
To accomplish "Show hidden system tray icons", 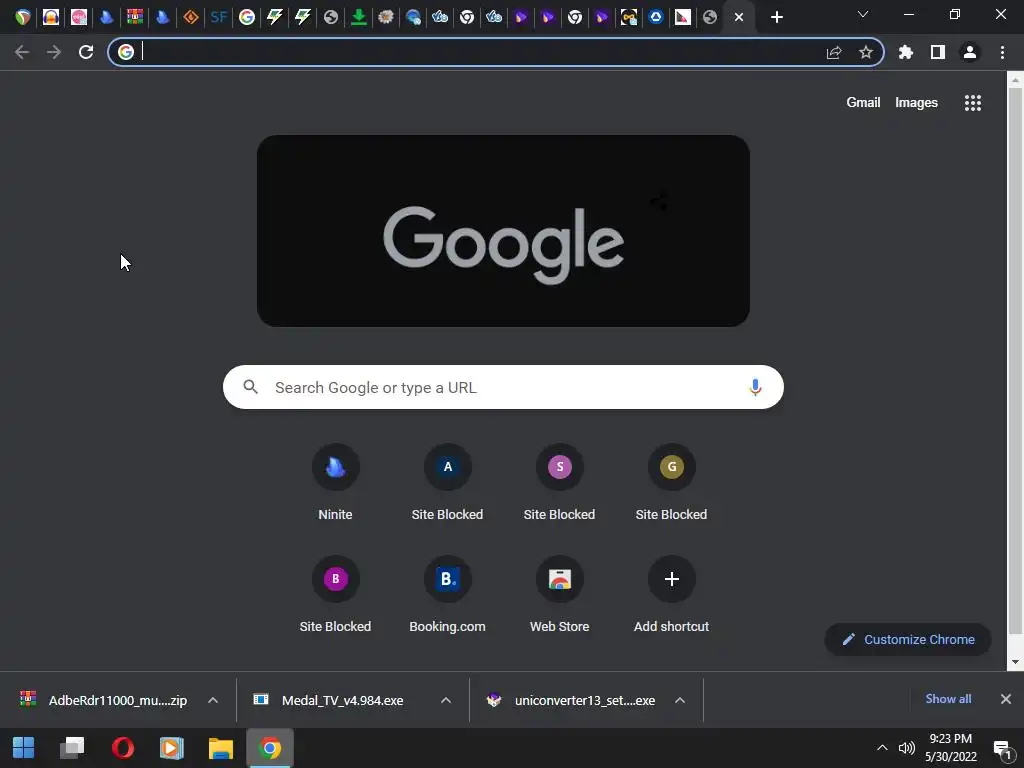I will pyautogui.click(x=882, y=748).
